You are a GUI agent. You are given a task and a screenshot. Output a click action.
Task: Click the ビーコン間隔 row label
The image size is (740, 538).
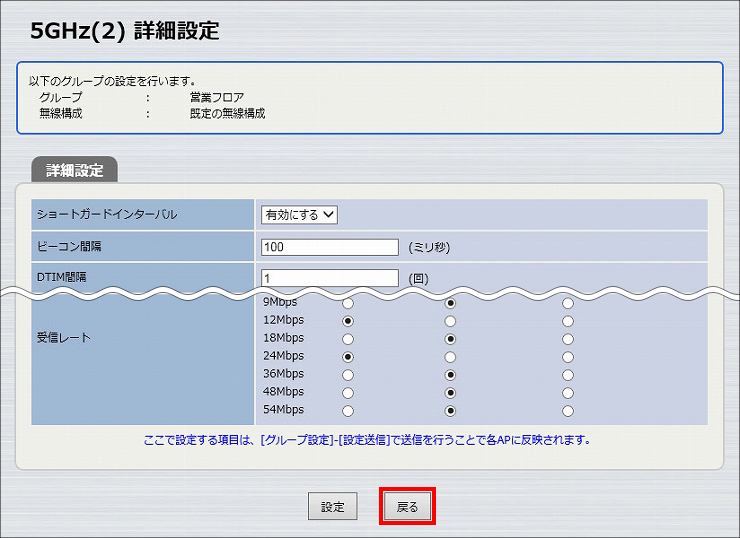pos(69,246)
